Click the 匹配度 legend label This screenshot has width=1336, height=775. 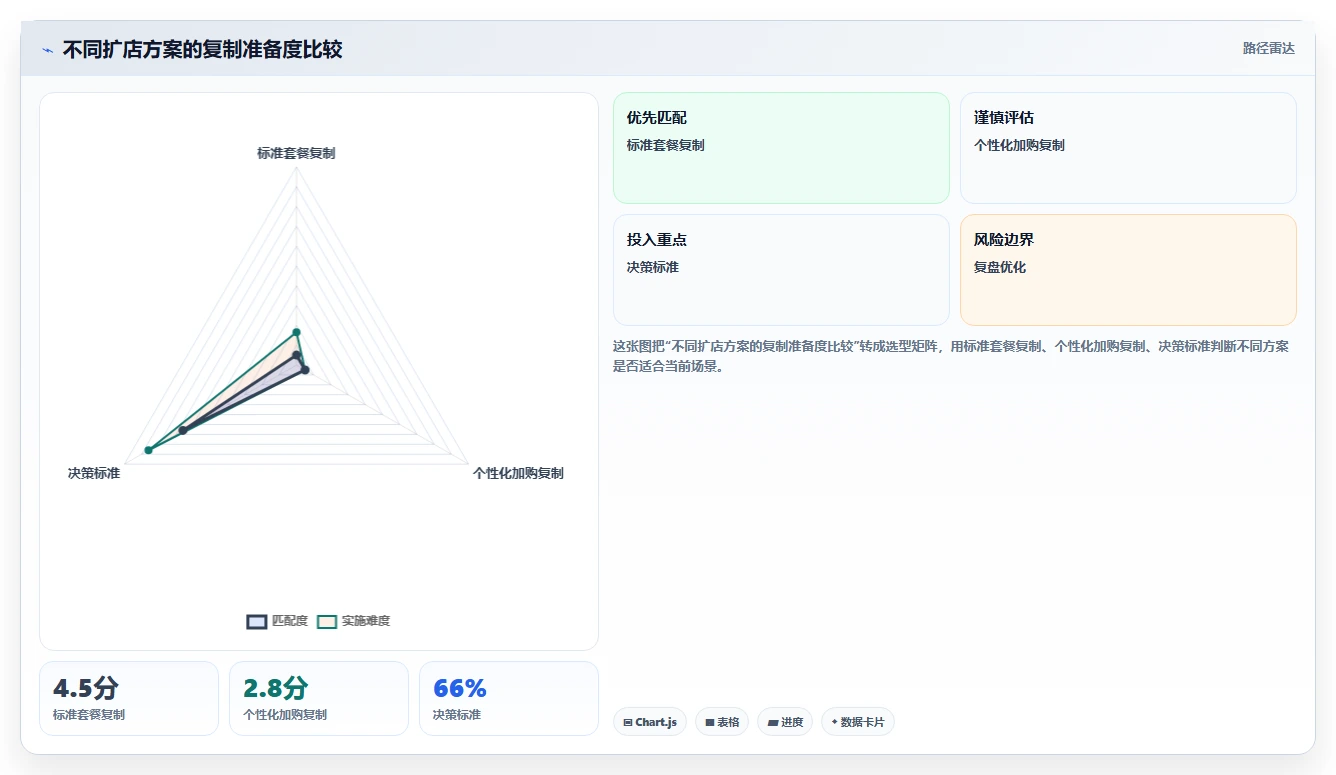[x=290, y=621]
